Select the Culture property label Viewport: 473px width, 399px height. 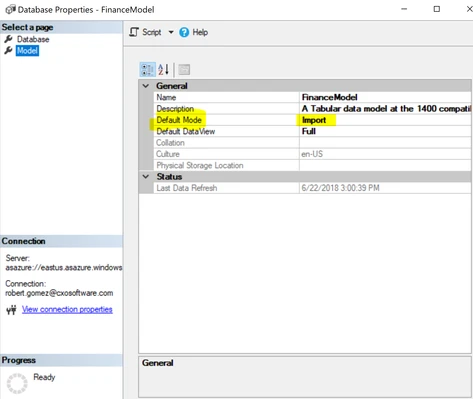click(168, 154)
